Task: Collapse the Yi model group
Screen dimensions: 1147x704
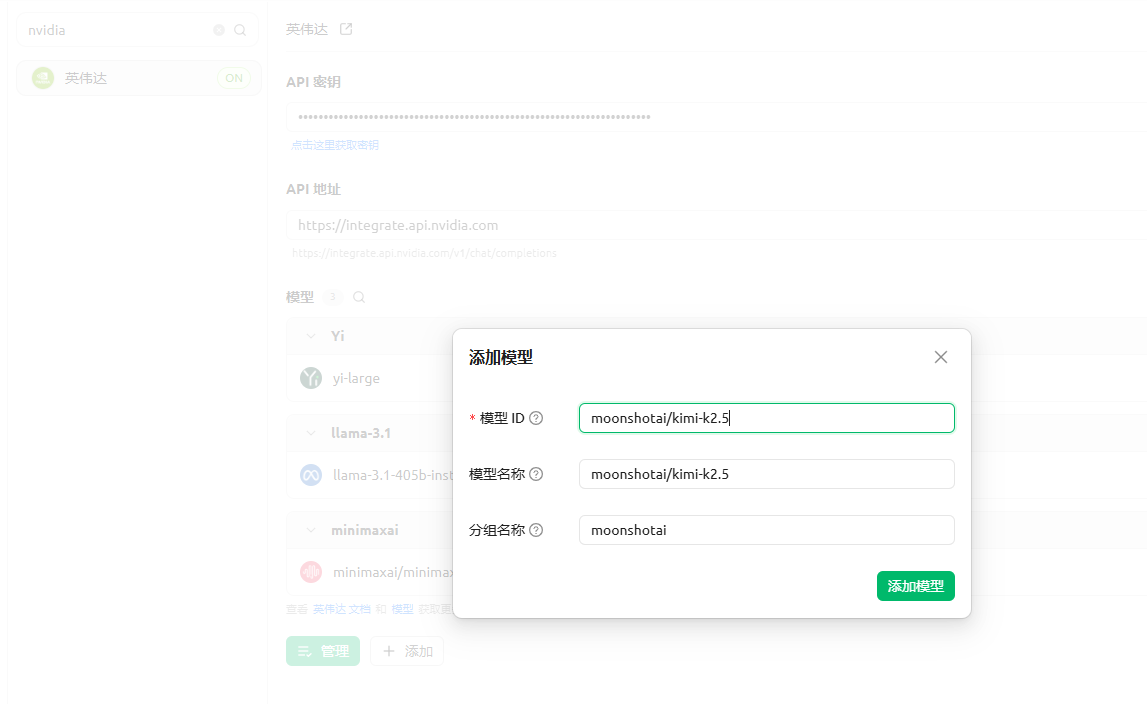Action: (x=311, y=336)
